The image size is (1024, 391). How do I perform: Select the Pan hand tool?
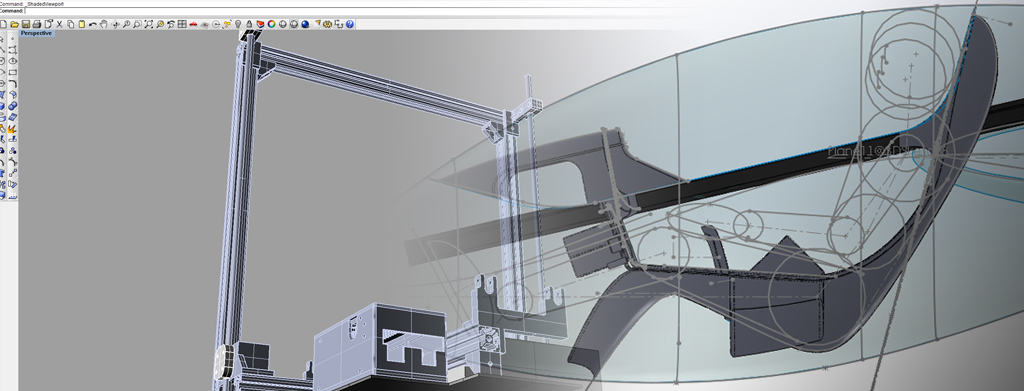coord(103,24)
